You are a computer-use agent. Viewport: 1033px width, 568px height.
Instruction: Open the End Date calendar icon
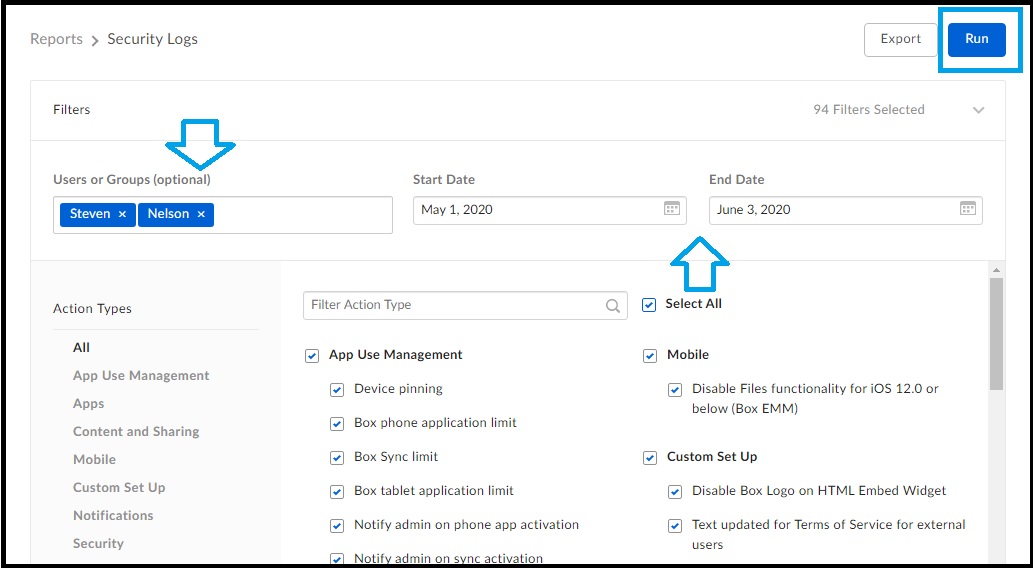[x=968, y=209]
